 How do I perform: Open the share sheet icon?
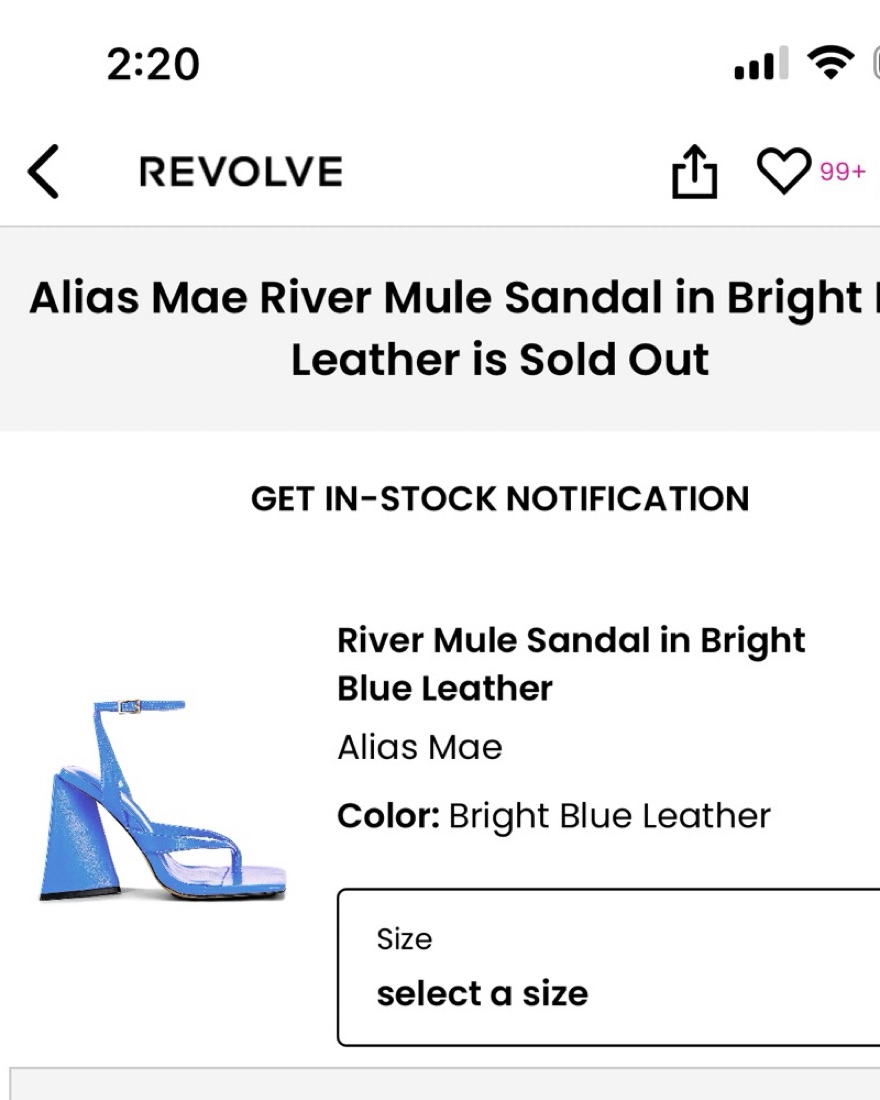click(x=694, y=172)
